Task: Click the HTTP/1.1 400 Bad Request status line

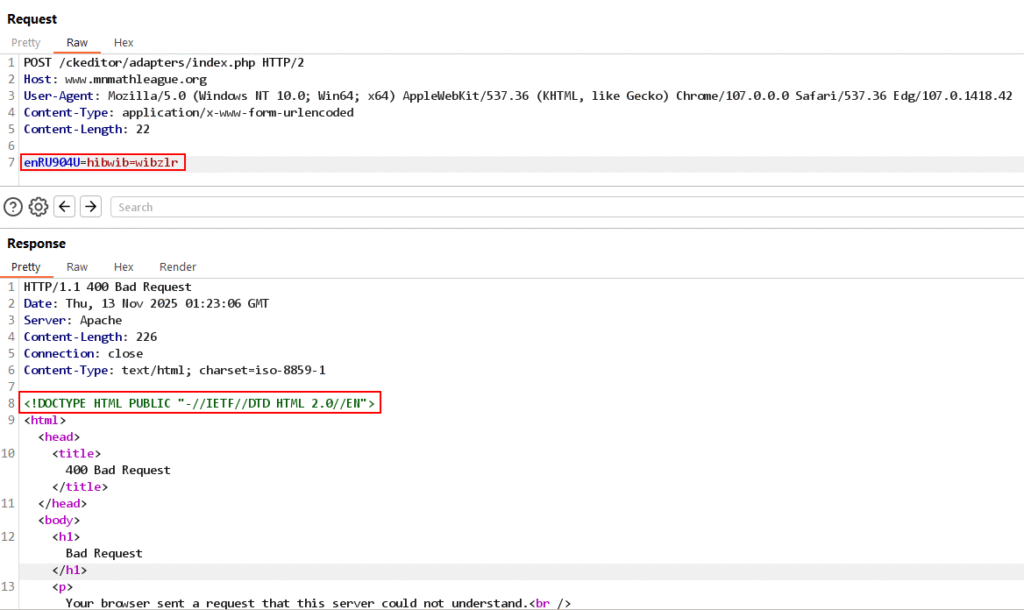Action: (107, 287)
